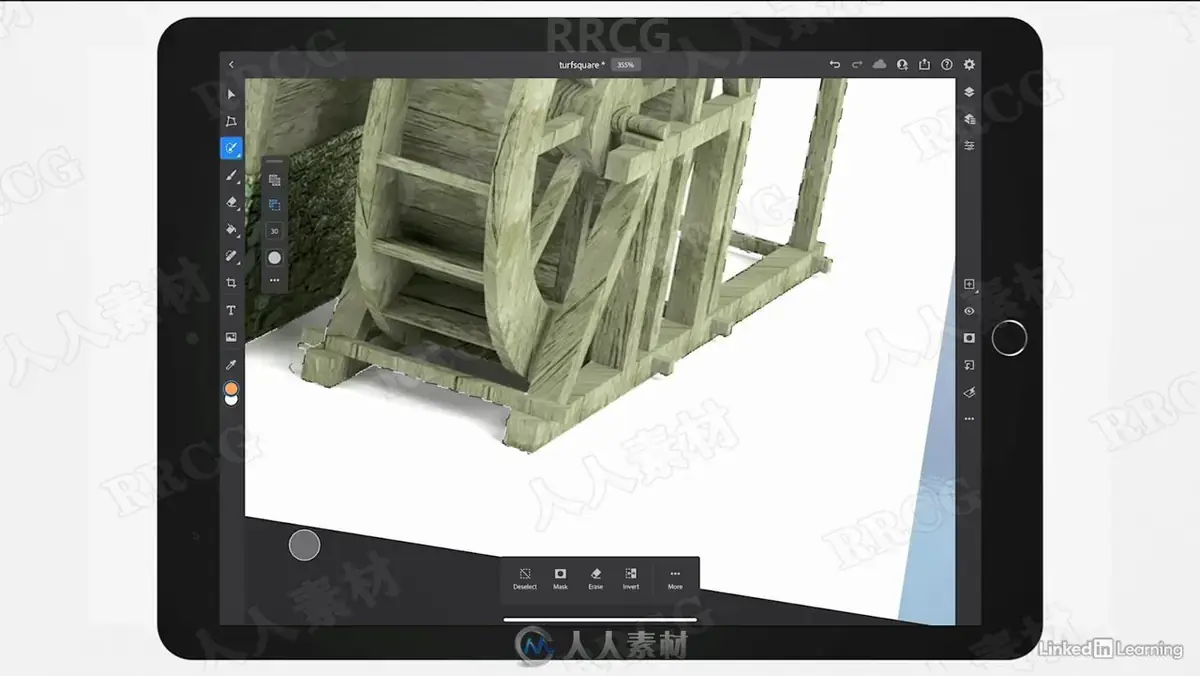Open the orange foreground color swatch
This screenshot has width=1200, height=676.
231,388
